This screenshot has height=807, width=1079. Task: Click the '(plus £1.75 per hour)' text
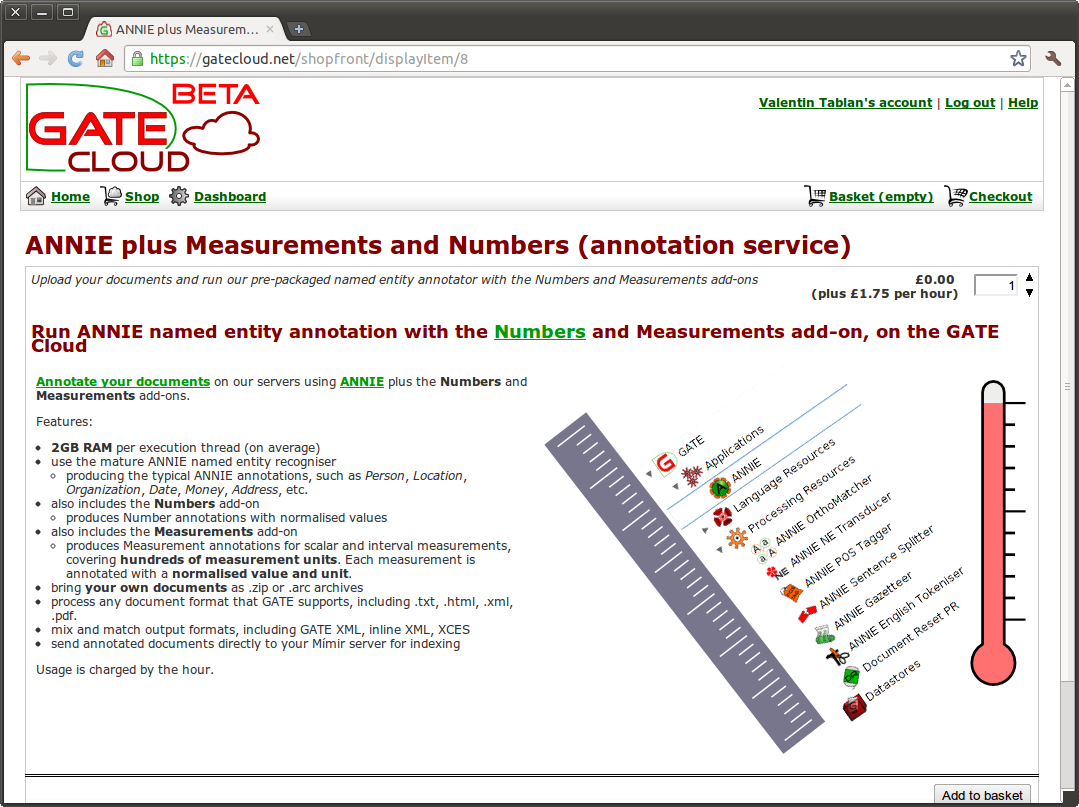point(884,294)
